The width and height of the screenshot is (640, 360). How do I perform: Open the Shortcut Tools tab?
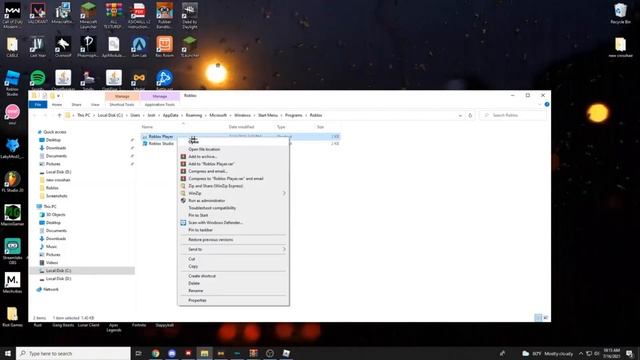[122, 105]
